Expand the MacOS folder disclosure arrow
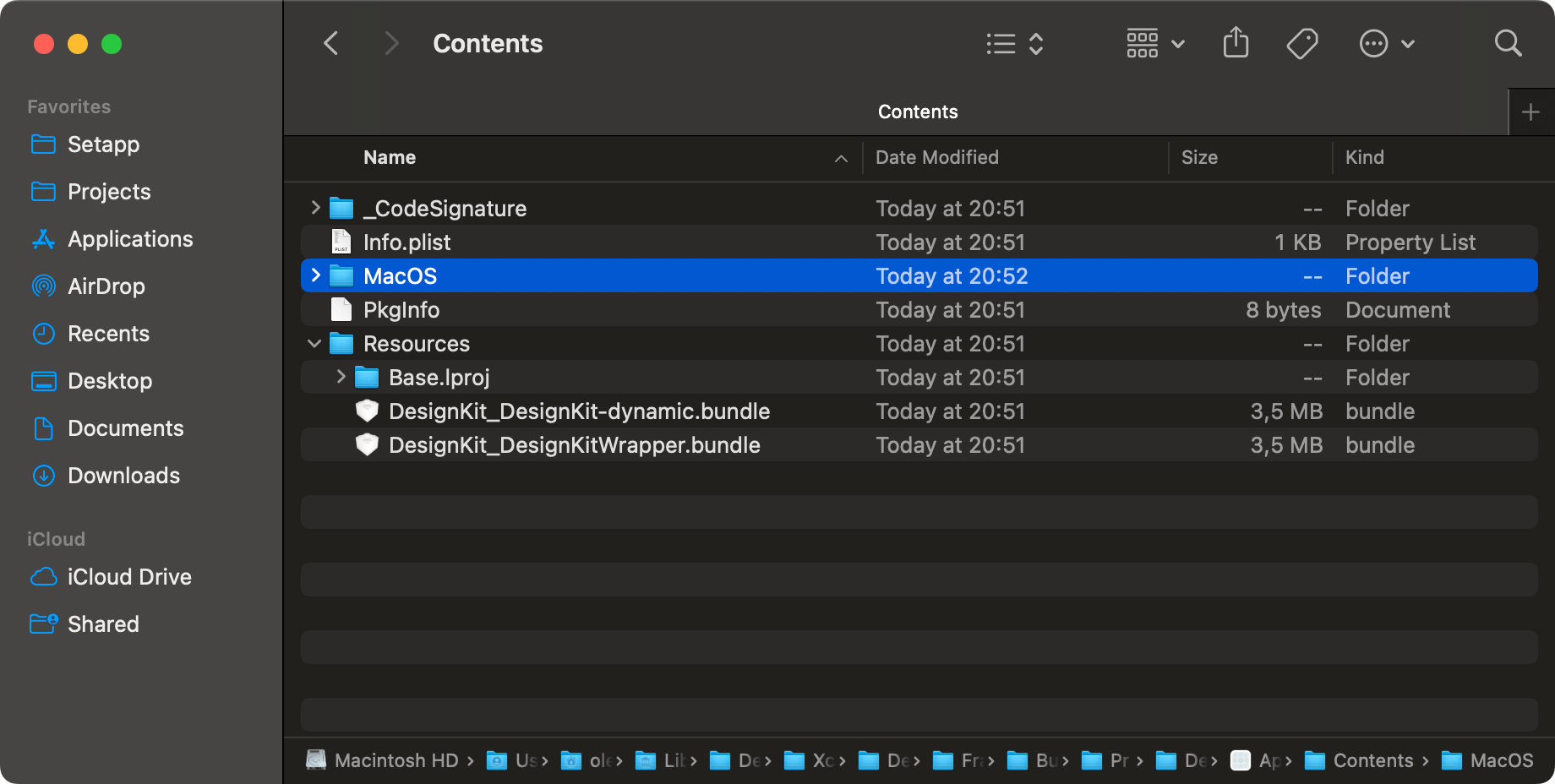The height and width of the screenshot is (784, 1555). (315, 275)
